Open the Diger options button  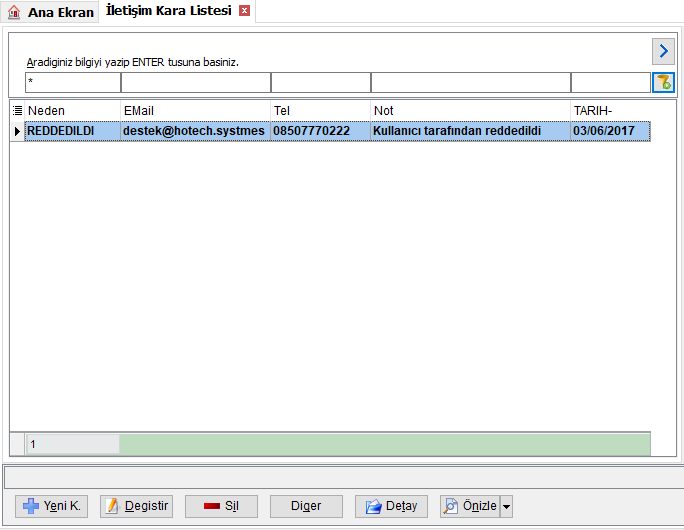306,506
